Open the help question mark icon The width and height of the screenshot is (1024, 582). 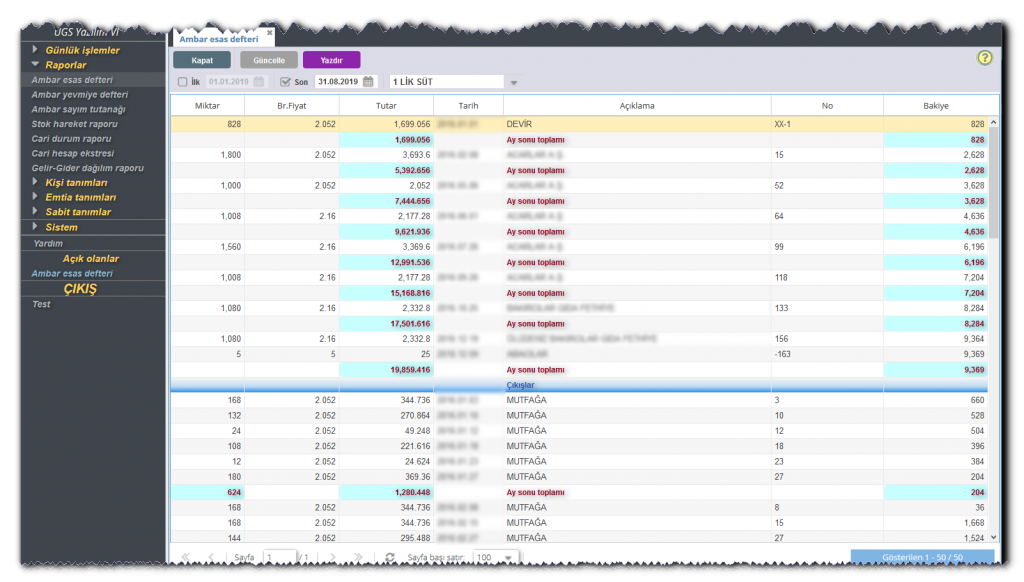pyautogui.click(x=984, y=57)
